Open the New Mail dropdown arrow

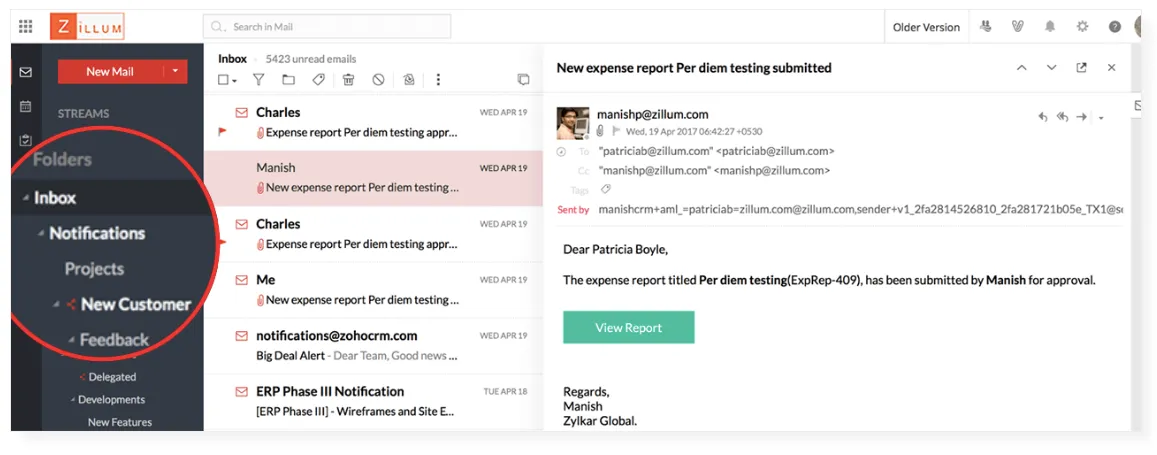tap(175, 71)
